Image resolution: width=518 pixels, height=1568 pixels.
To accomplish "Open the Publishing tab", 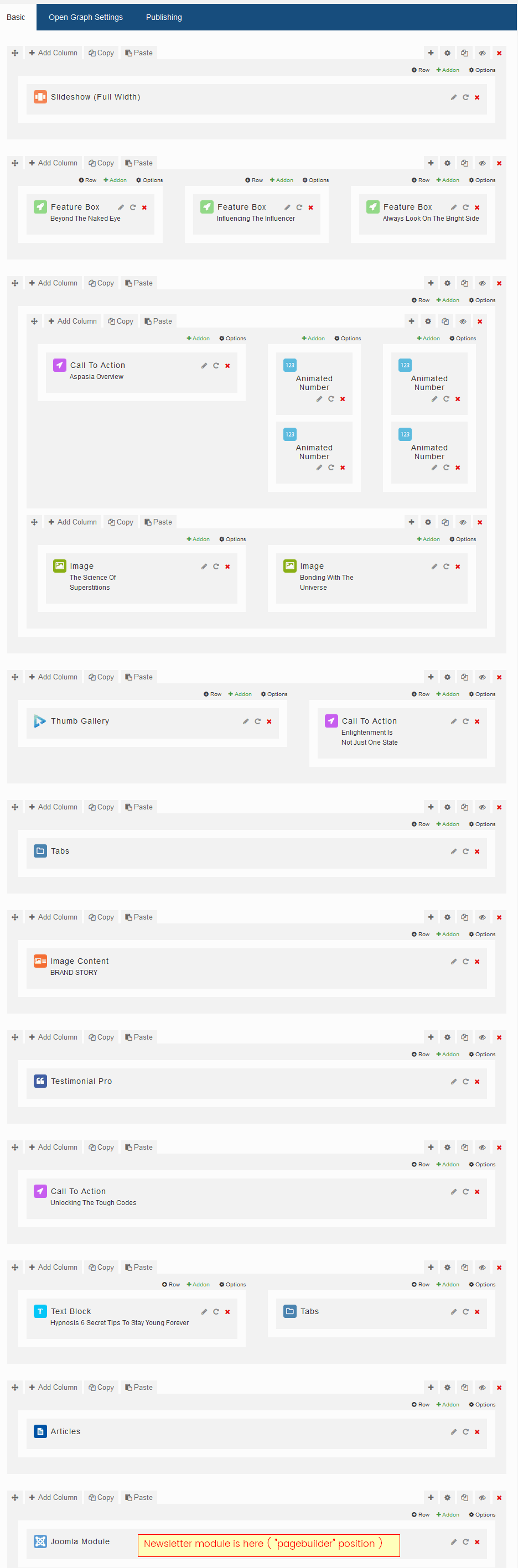I will click(x=164, y=17).
